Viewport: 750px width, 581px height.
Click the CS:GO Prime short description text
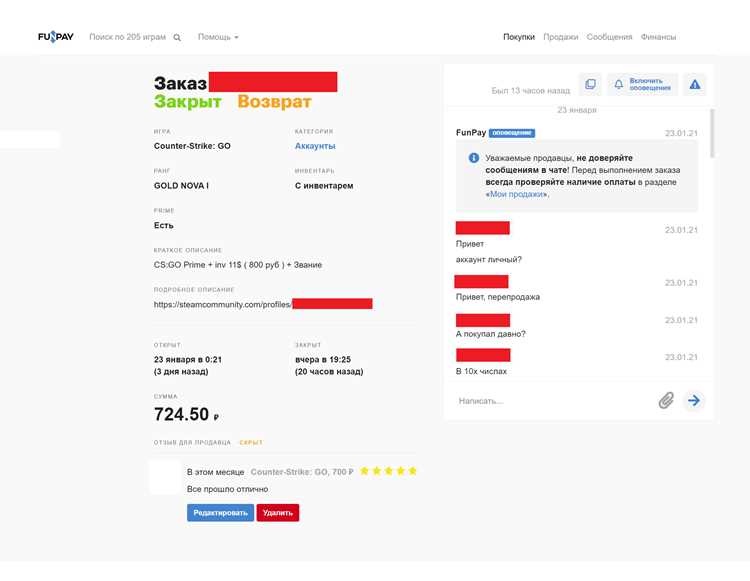[238, 264]
